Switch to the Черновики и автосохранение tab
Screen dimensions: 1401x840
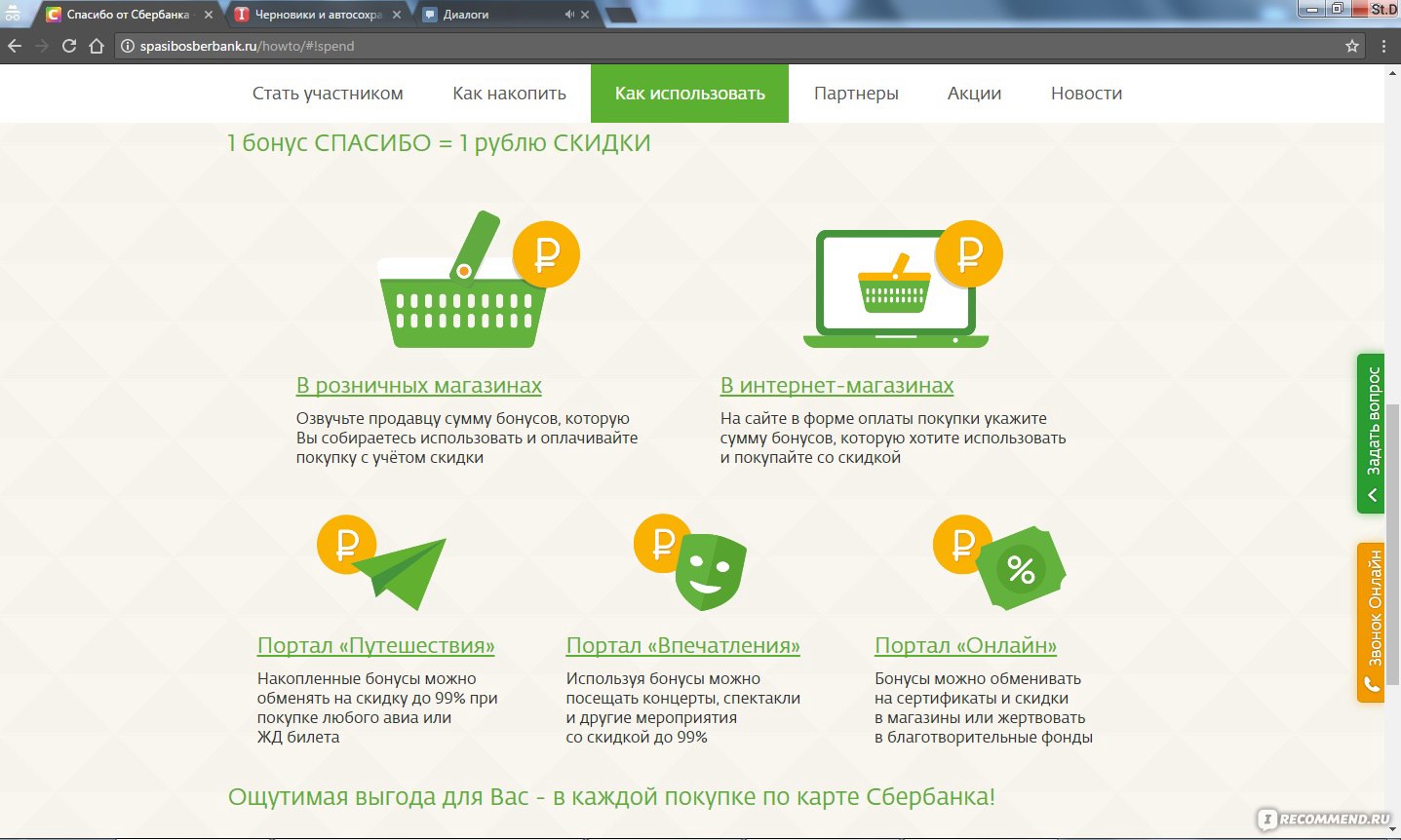pyautogui.click(x=317, y=15)
